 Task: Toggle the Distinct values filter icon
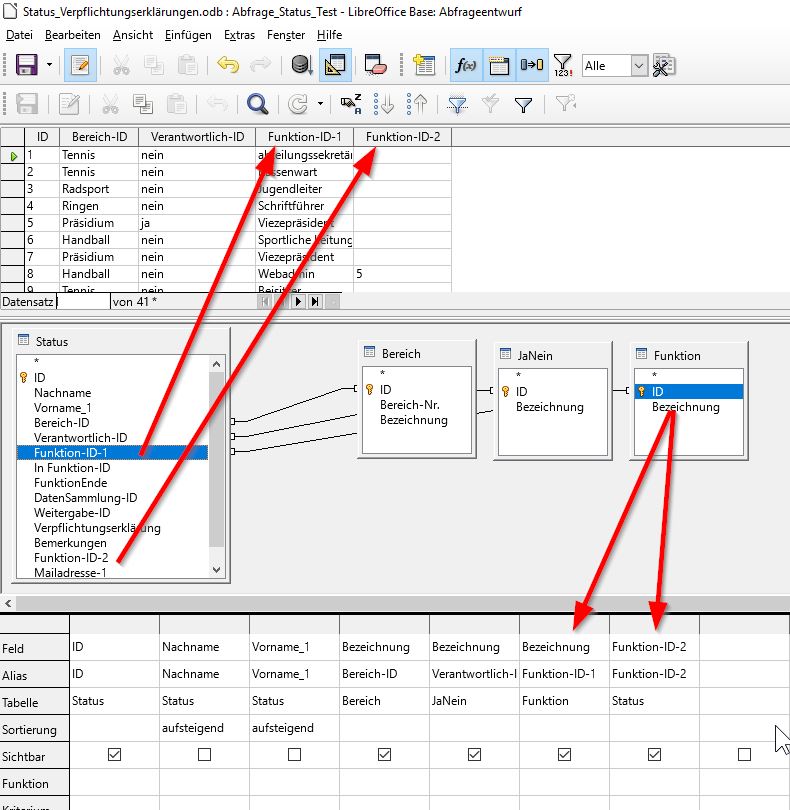(x=563, y=65)
